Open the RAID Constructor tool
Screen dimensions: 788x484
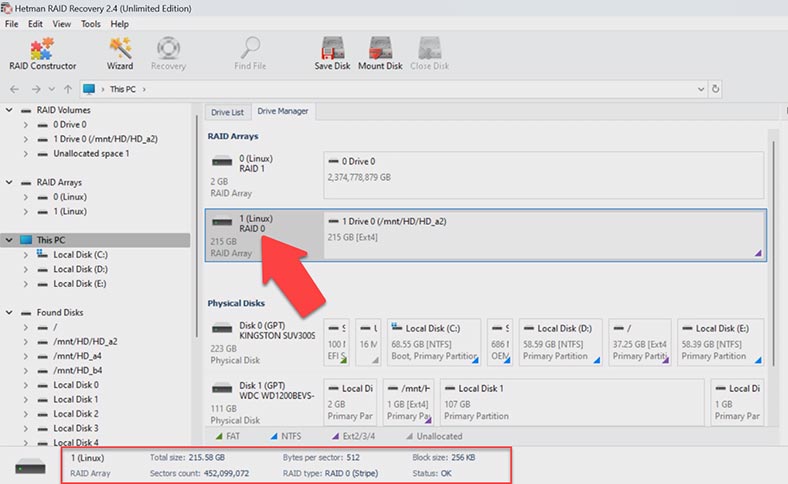pos(42,53)
